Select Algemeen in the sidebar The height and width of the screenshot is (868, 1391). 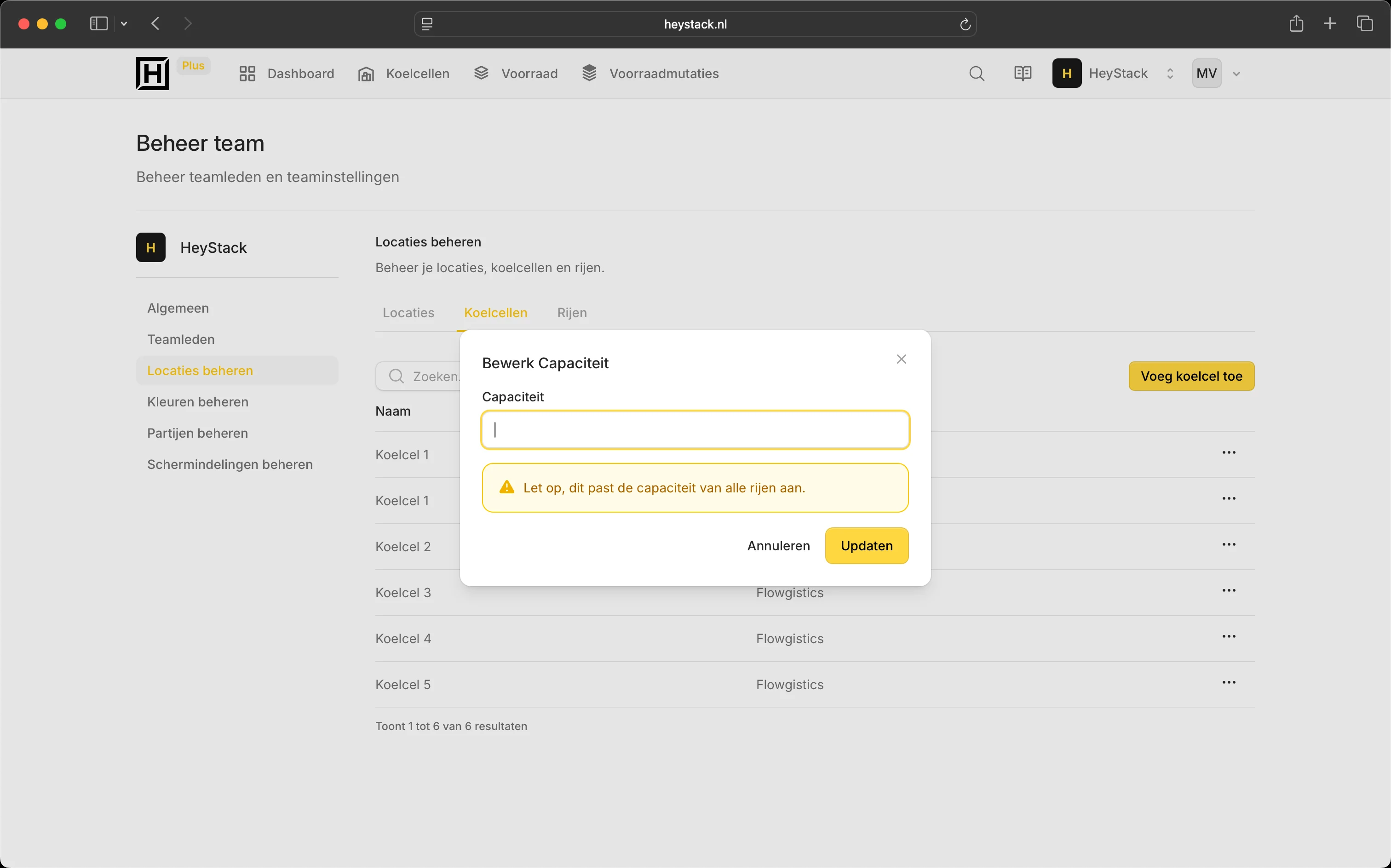coord(178,308)
